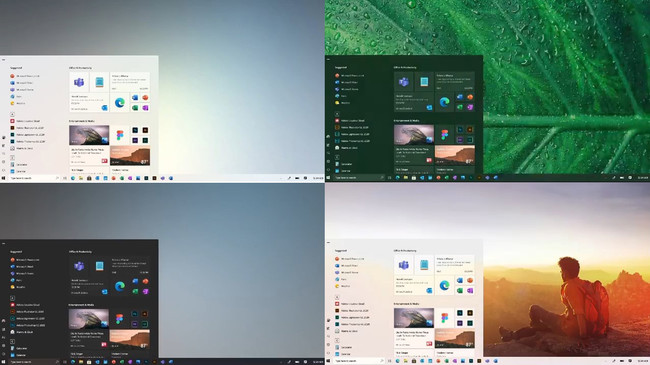Open the Excel small tile in the sunset hiker-desktop Start menu
Screen dimensions: 650x365
[460, 290]
